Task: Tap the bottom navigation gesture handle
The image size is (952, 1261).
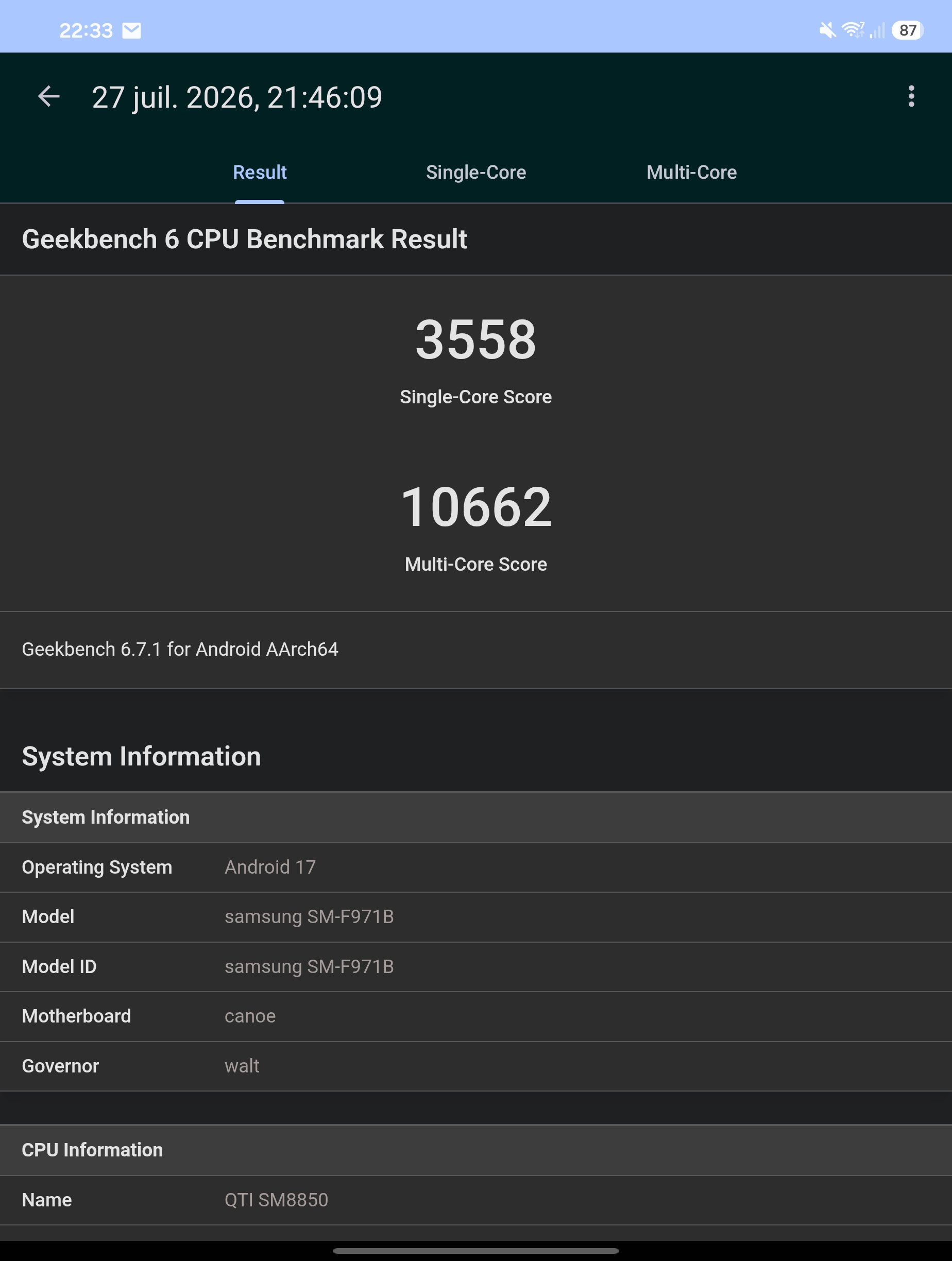Action: [476, 1251]
